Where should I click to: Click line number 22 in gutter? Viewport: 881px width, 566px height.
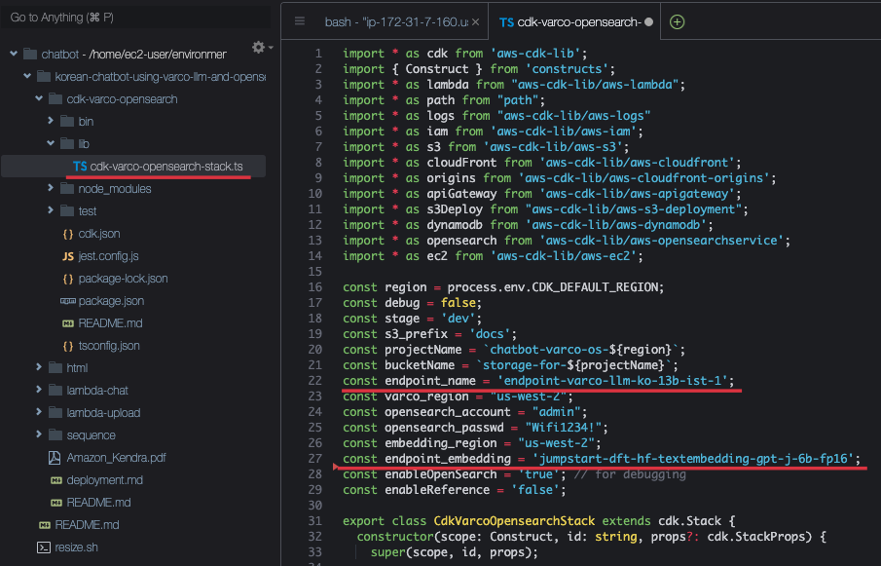(x=317, y=380)
